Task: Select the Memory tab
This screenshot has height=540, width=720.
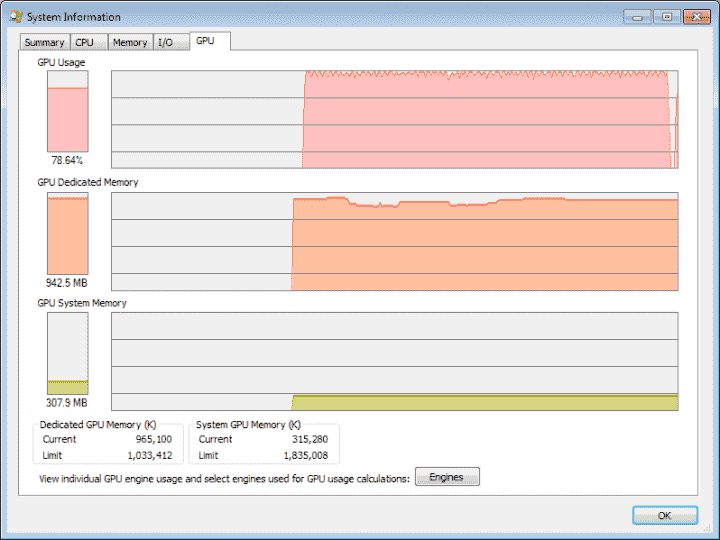Action: [x=130, y=42]
